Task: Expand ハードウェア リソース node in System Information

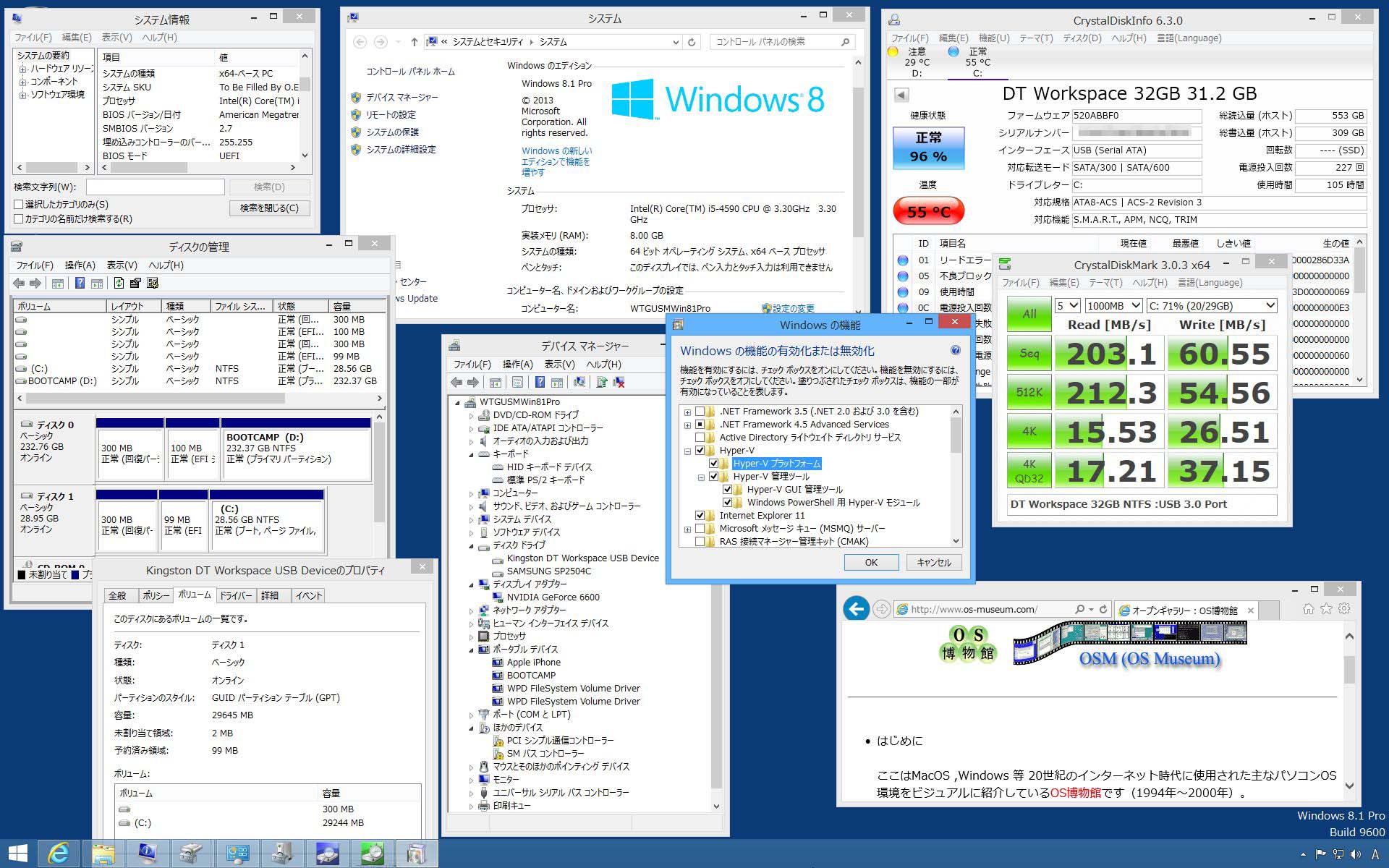Action: (23, 69)
